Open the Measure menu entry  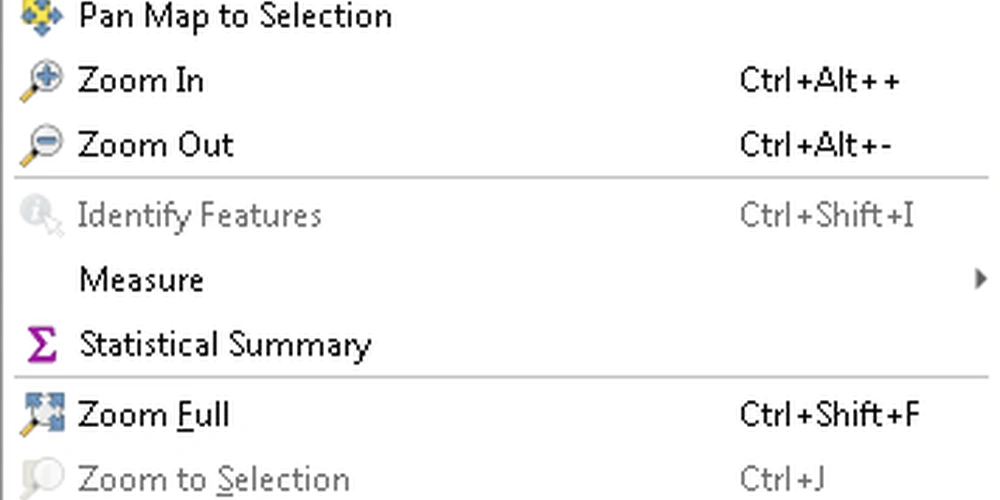501,279
